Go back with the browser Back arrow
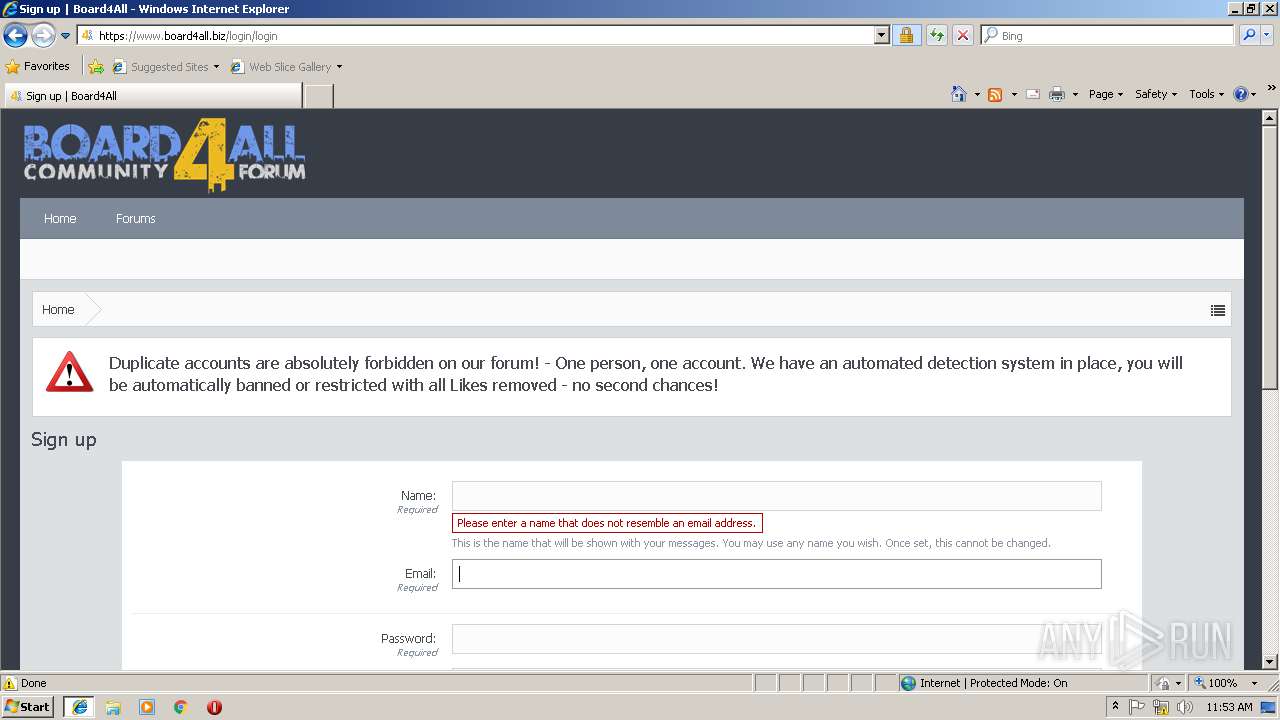Viewport: 1280px width, 720px height. [x=15, y=36]
